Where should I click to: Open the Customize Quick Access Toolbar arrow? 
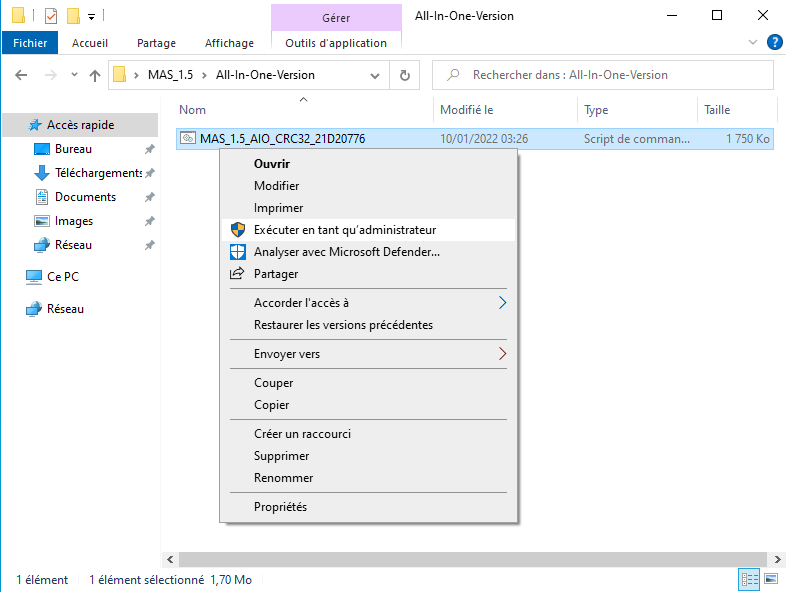91,17
